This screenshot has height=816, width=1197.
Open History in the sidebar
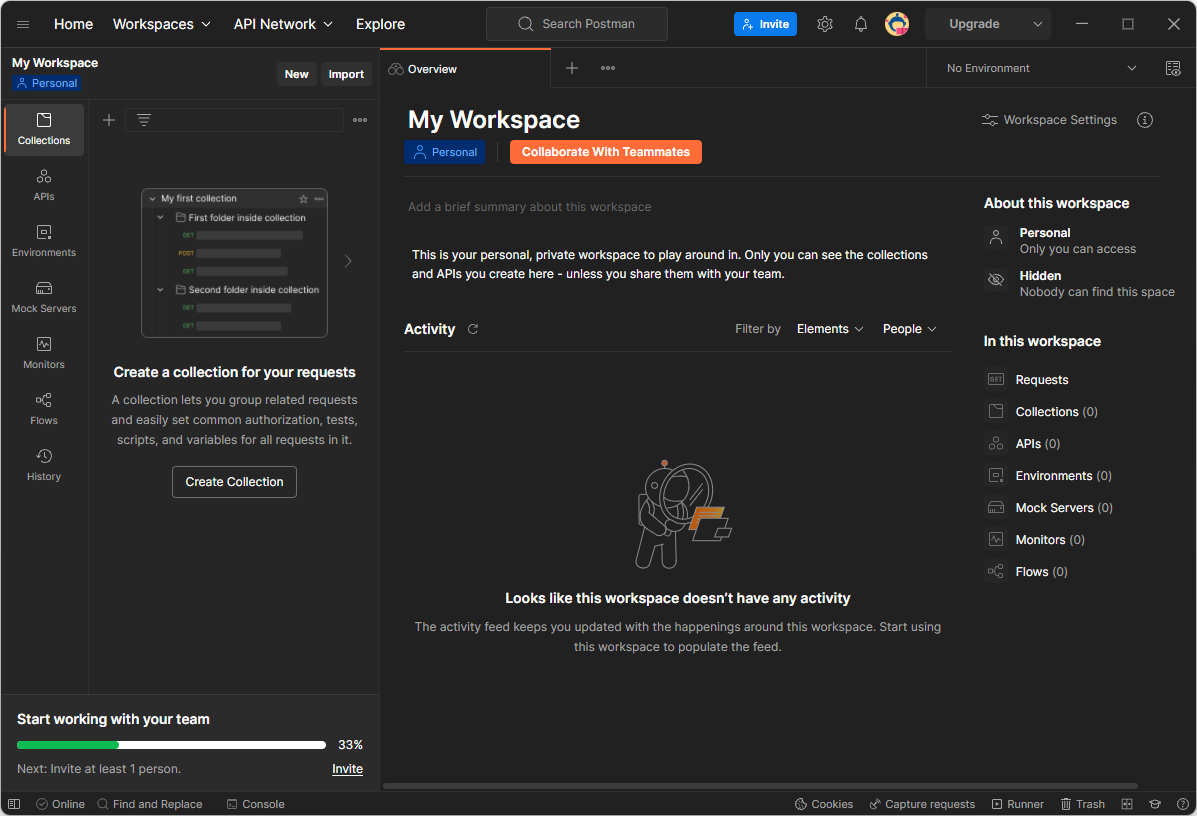[x=44, y=465]
